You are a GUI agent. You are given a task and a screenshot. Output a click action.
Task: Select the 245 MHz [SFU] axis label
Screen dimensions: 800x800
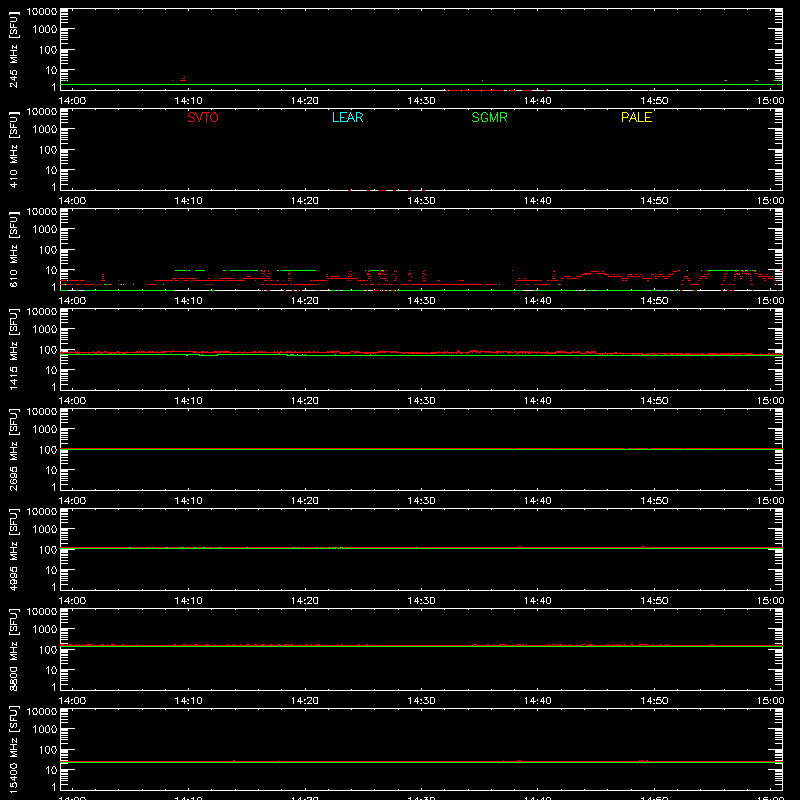(13, 49)
